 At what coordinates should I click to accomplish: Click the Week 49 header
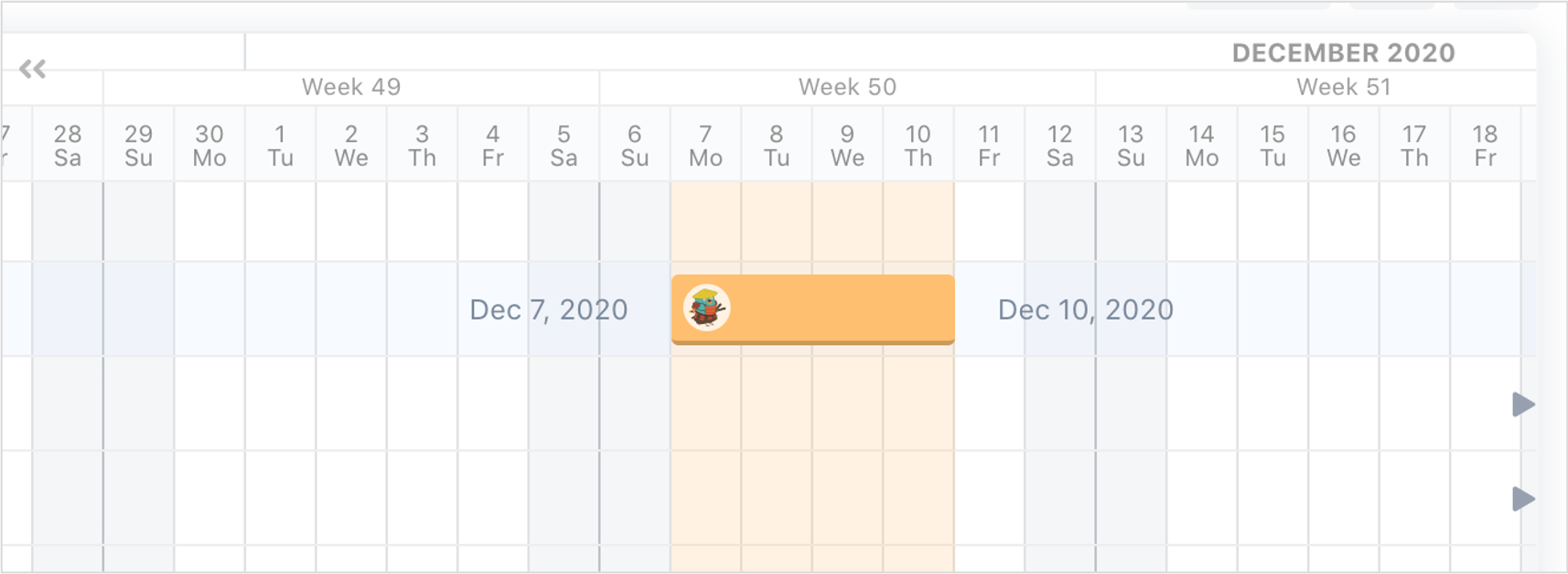coord(351,88)
